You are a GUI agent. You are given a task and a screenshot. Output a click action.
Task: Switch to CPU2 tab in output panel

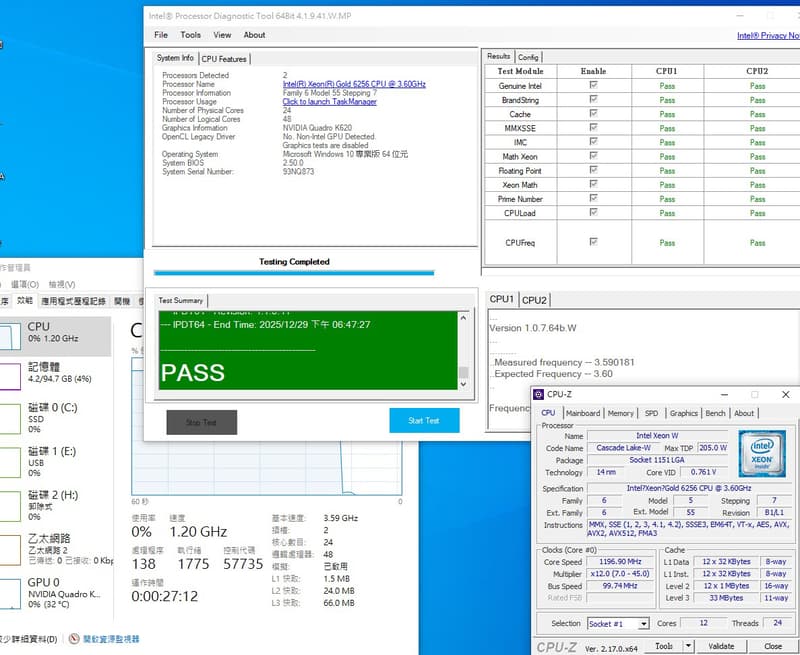(x=534, y=300)
